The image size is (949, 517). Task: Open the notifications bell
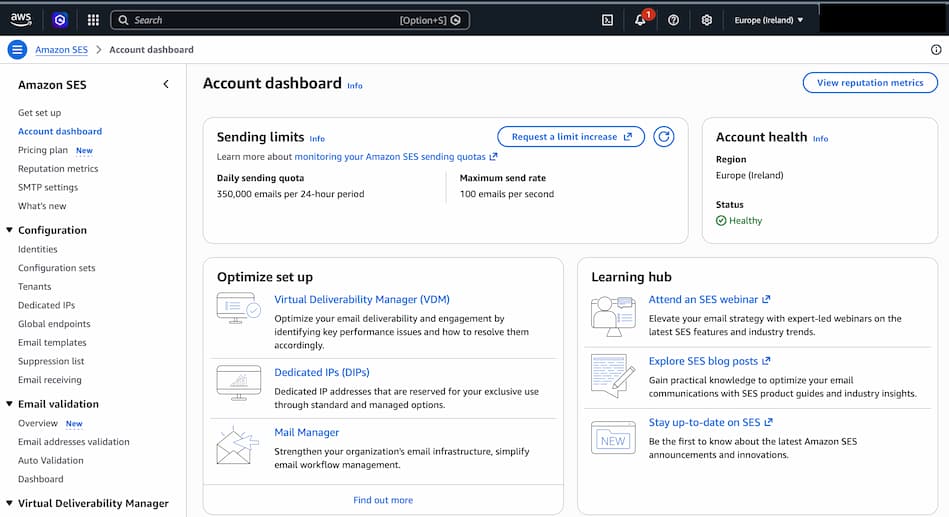(x=640, y=20)
